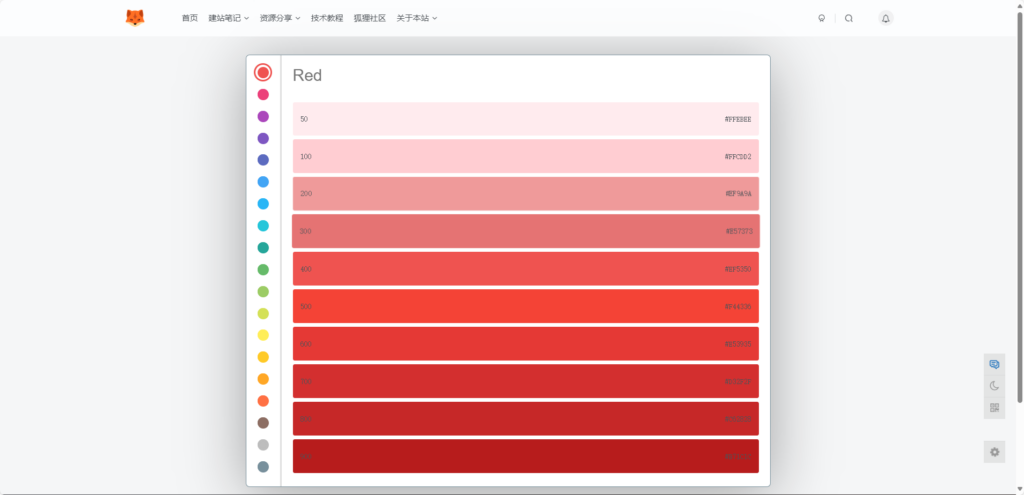Expand the 建站笔记 menu
The width and height of the screenshot is (1024, 495).
click(229, 18)
